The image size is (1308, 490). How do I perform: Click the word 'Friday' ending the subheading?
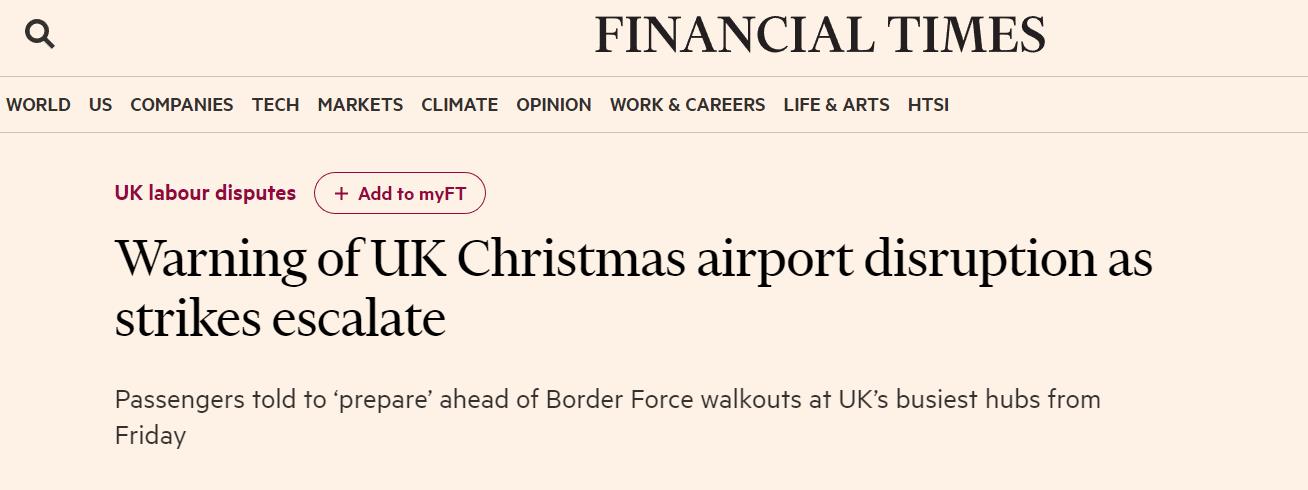click(x=150, y=436)
